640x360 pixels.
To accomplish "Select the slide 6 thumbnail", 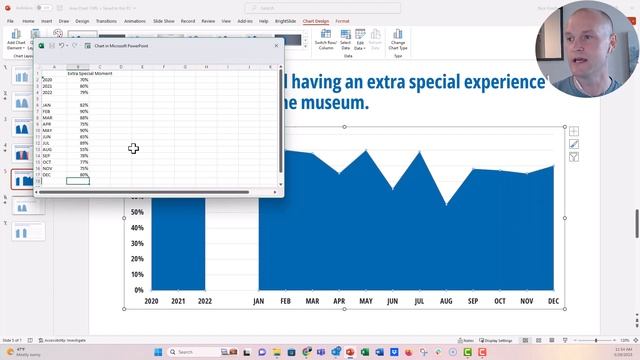I will click(x=28, y=206).
